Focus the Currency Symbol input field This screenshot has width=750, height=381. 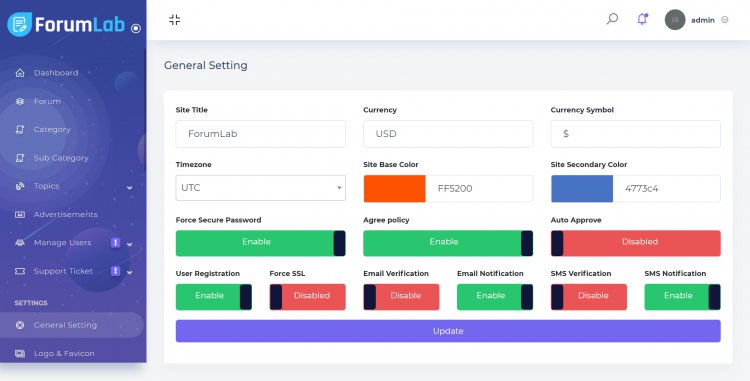635,134
